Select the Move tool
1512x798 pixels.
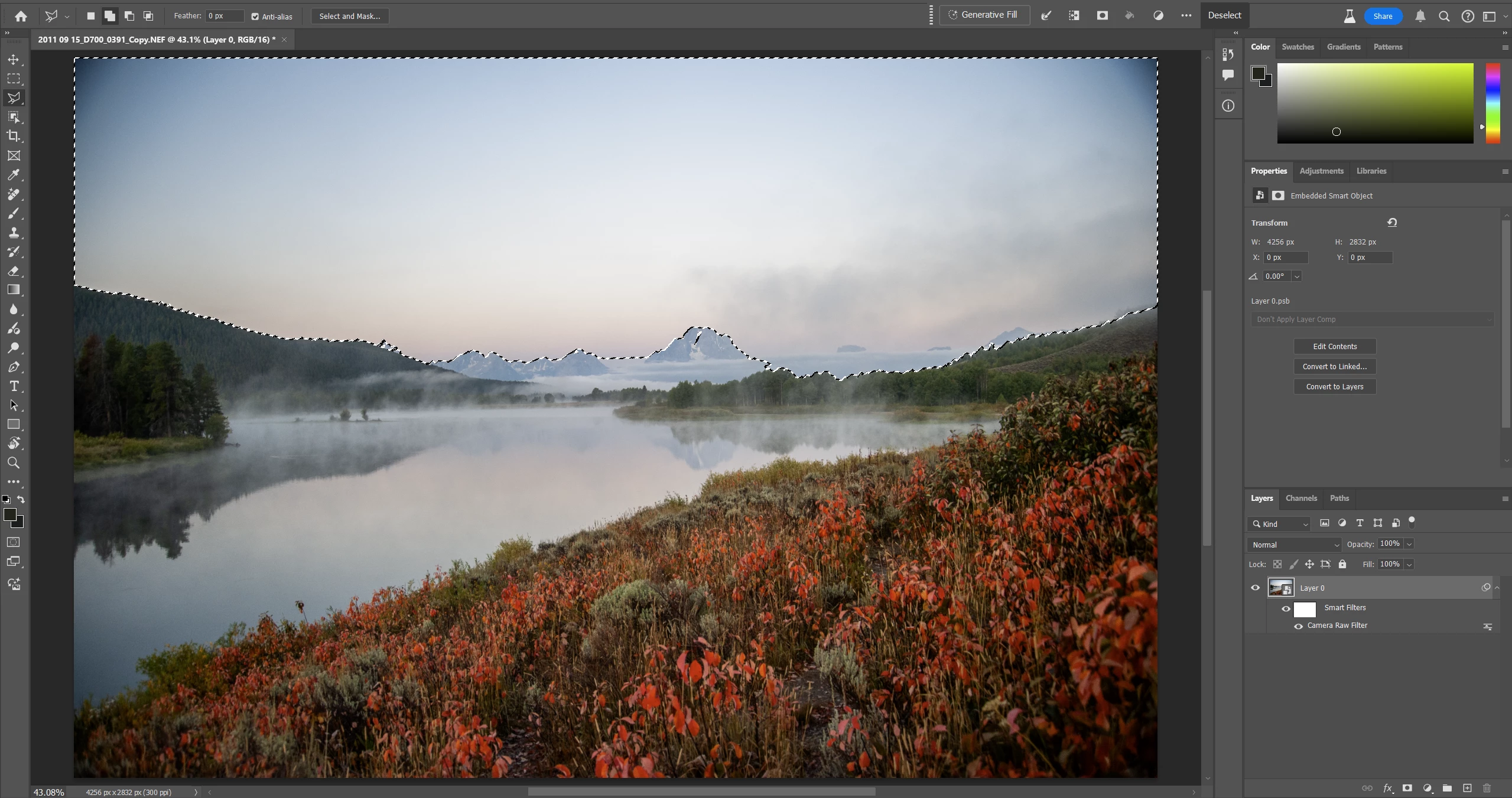(13, 60)
